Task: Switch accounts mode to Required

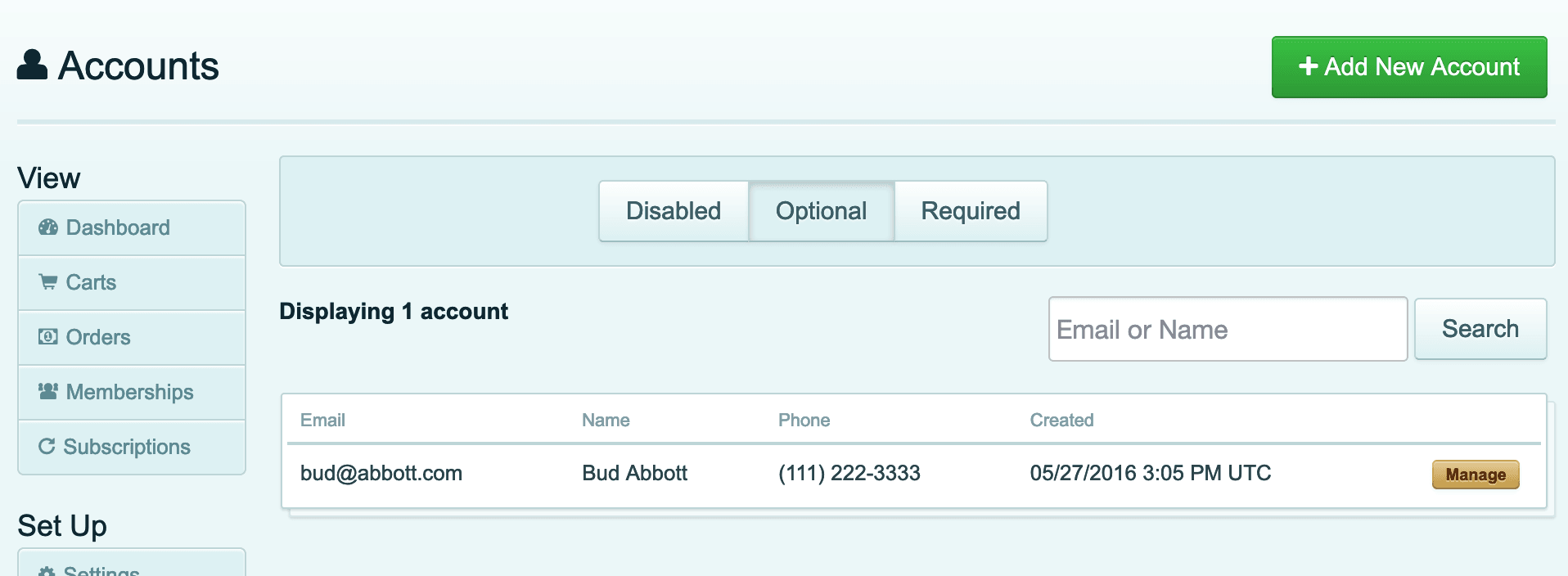Action: click(x=971, y=211)
